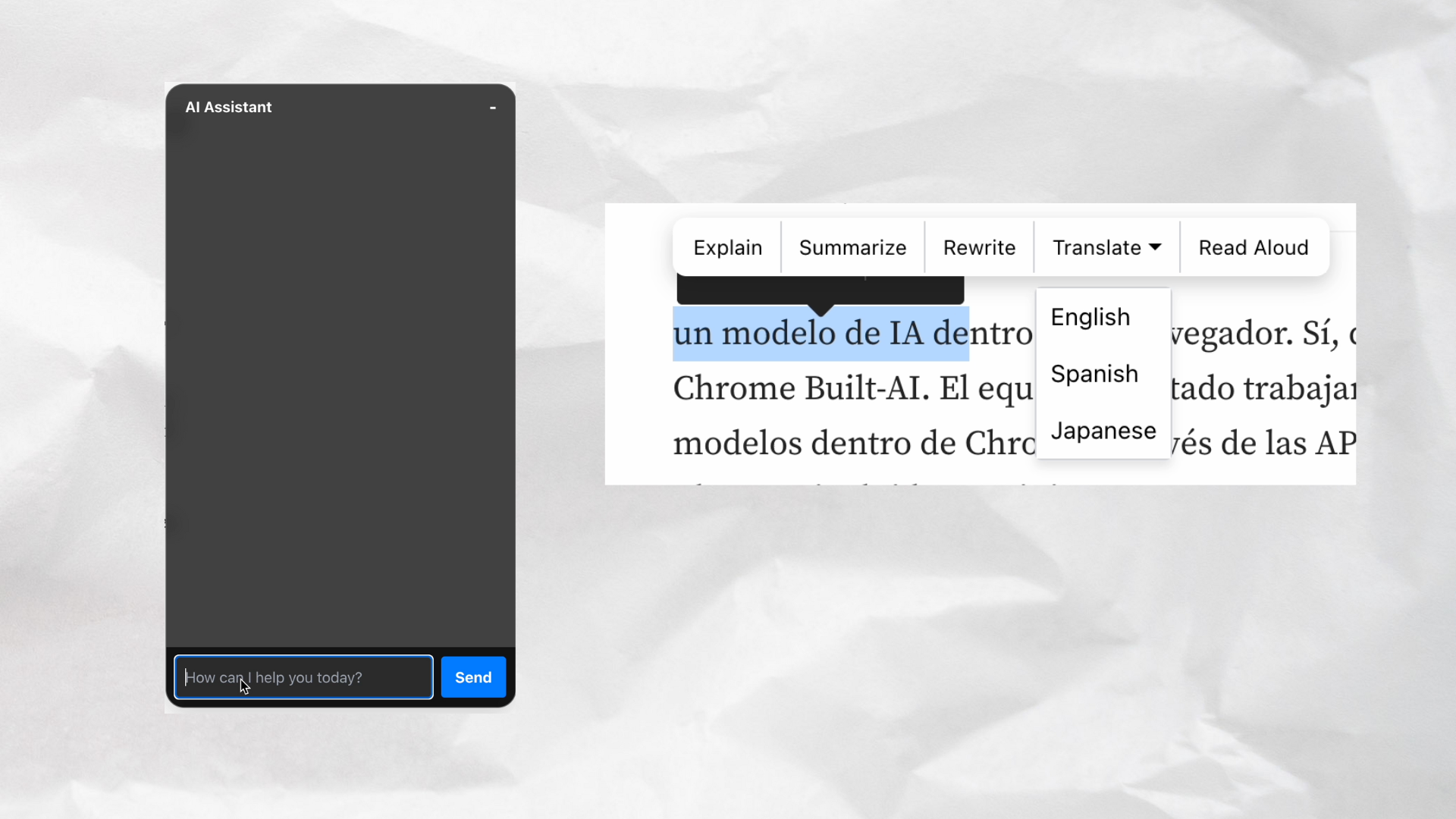
Task: Open the Translate menu label
Action: [1096, 248]
